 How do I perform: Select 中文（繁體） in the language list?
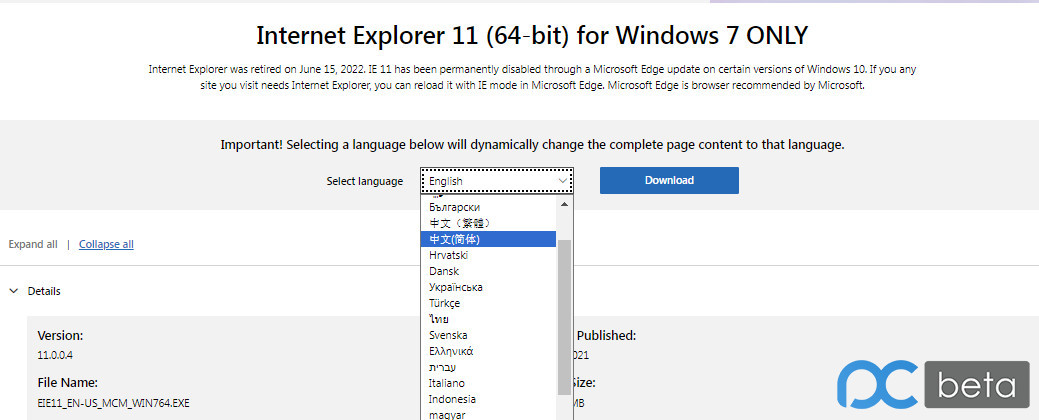(488, 223)
